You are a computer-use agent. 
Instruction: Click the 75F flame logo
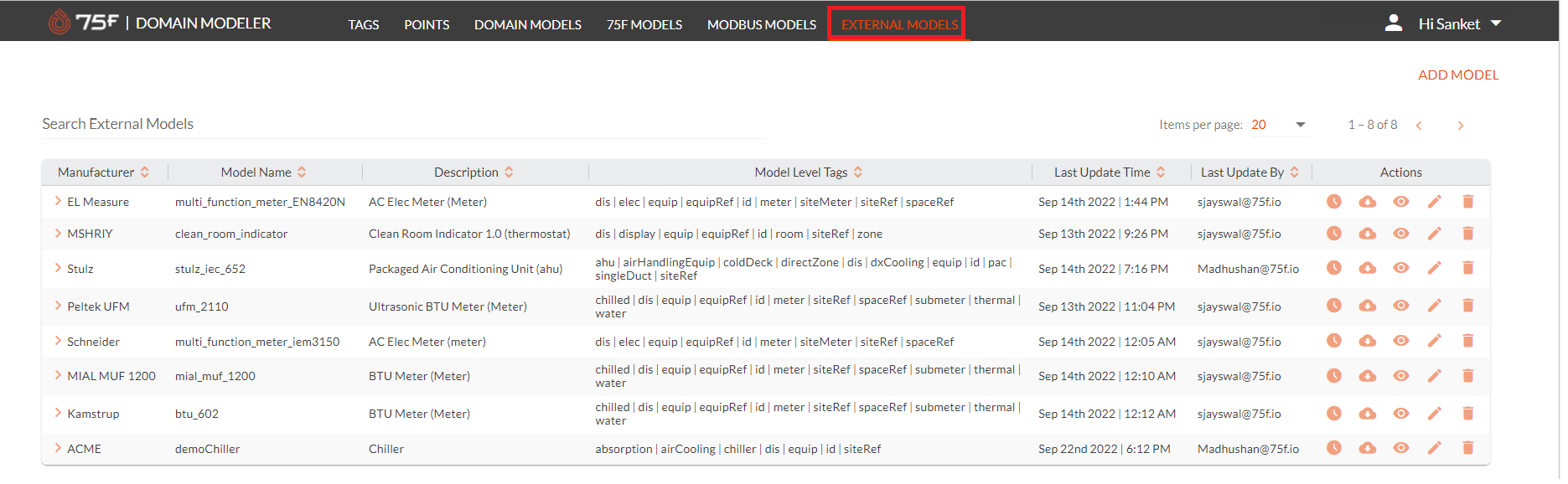point(60,22)
